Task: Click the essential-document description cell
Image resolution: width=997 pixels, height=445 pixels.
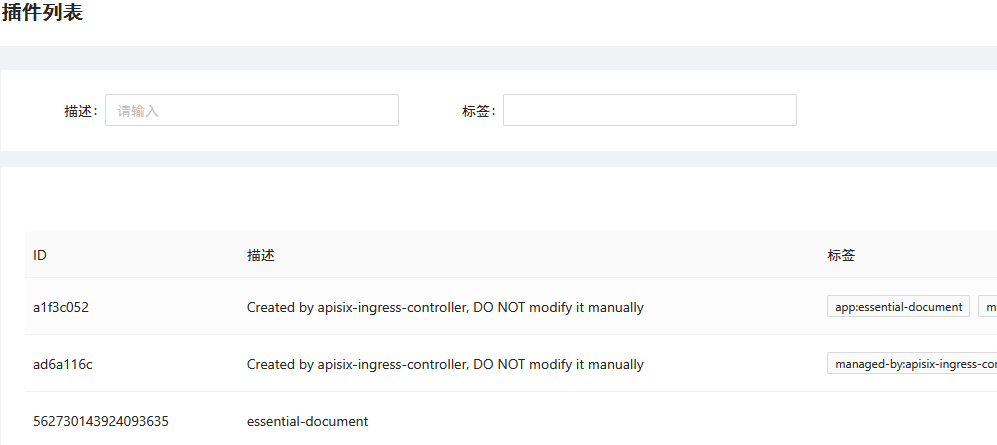Action: click(x=307, y=421)
